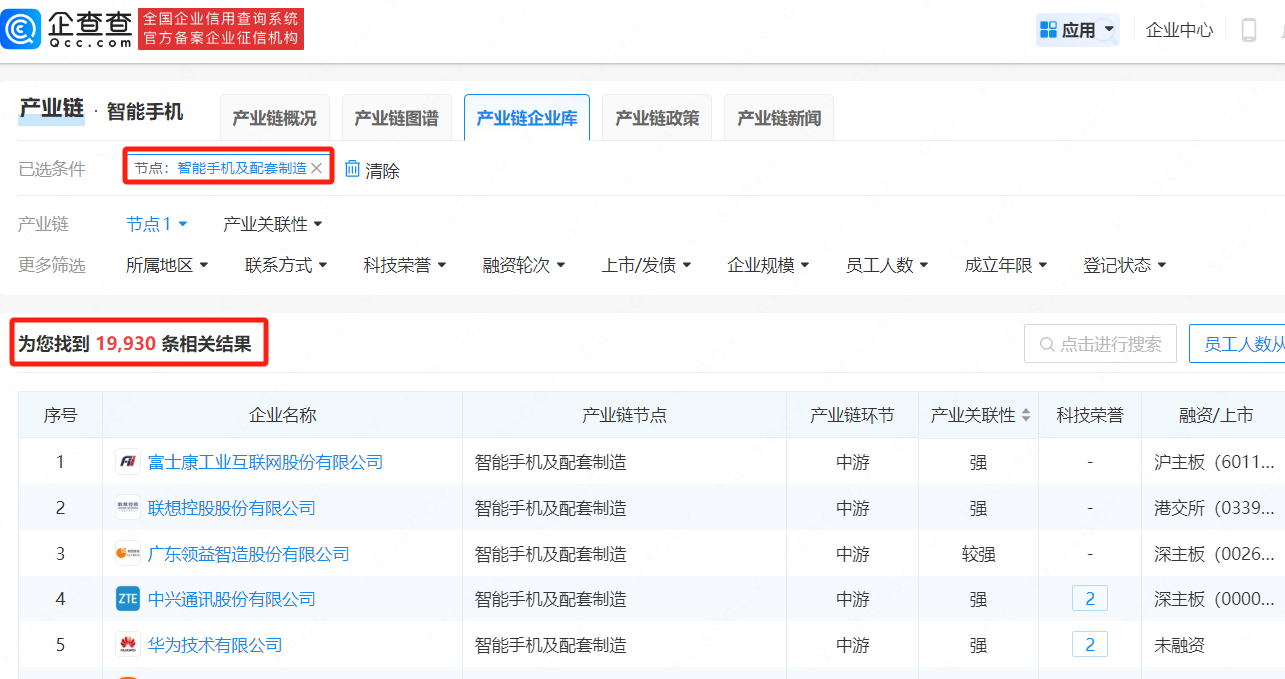Click the ZTE logo in row 4
This screenshot has width=1285, height=679.
tap(127, 599)
